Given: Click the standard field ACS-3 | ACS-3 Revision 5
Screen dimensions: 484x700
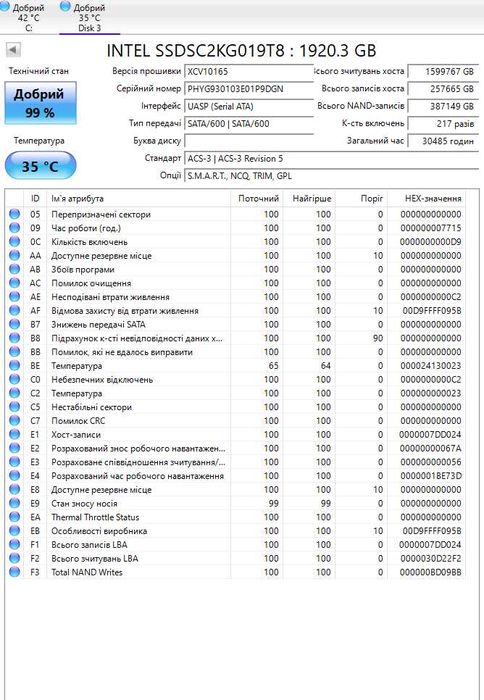Looking at the screenshot, I should [x=331, y=158].
